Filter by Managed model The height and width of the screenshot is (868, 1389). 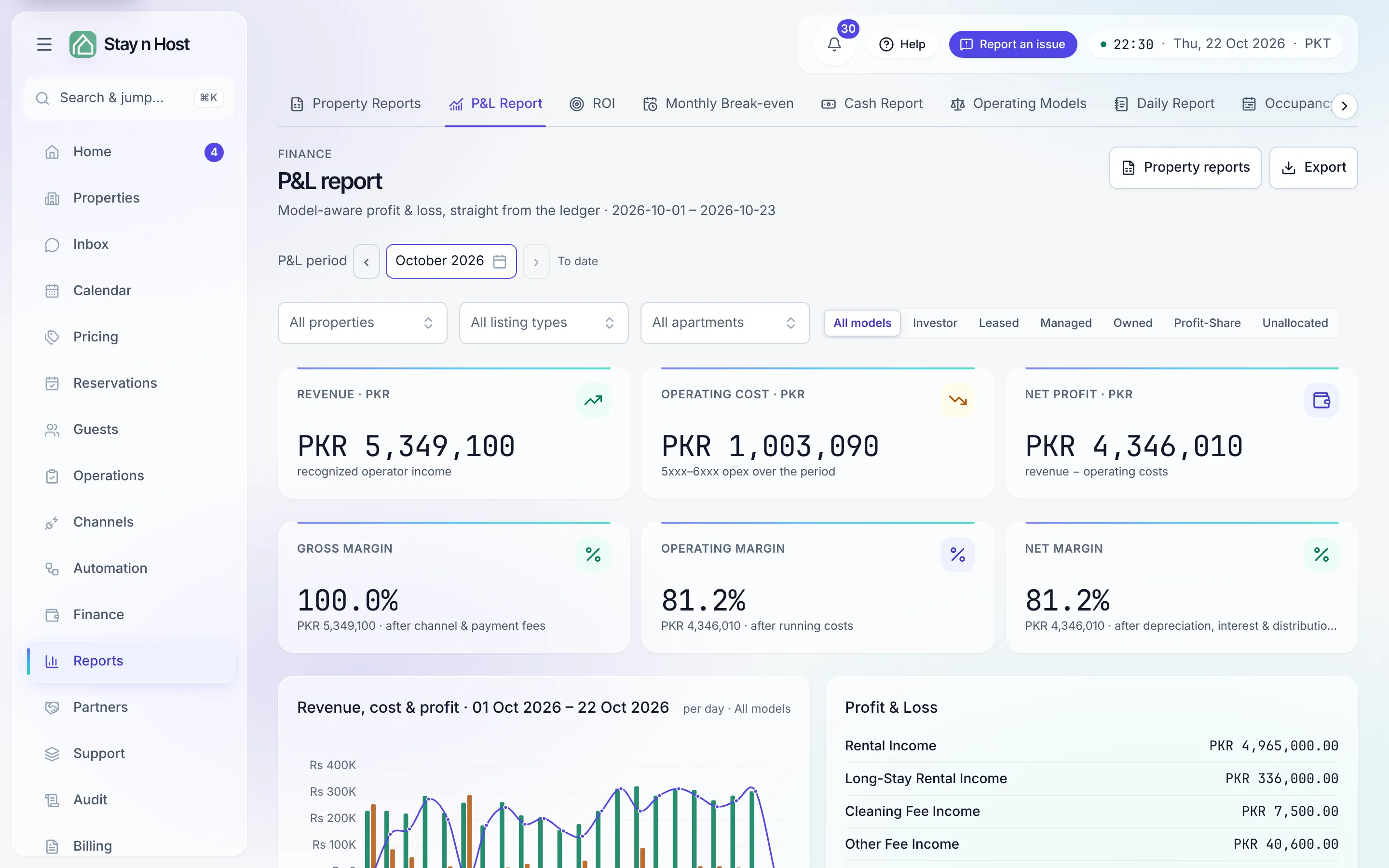pos(1066,323)
